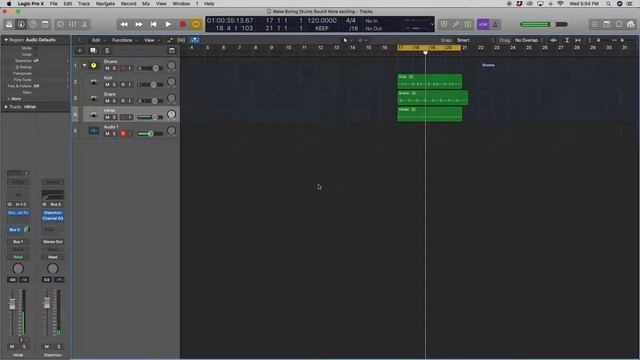Toggle the global Solo S button
Image resolution: width=640 pixels, height=360 pixels.
pos(107,51)
